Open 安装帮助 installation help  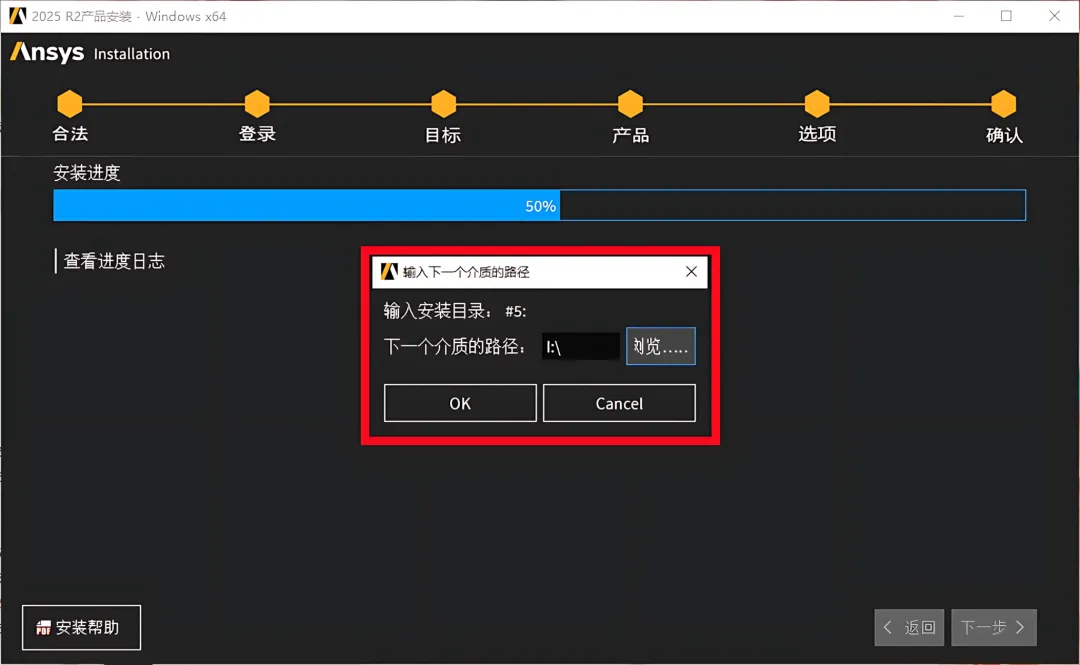tap(81, 627)
